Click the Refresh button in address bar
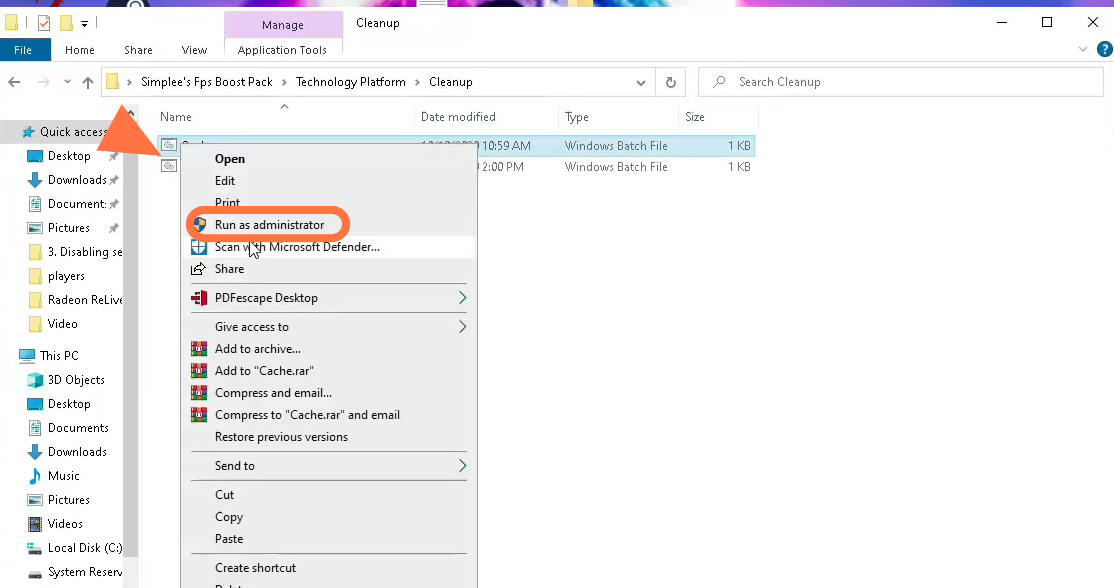The height and width of the screenshot is (588, 1114). coord(670,82)
